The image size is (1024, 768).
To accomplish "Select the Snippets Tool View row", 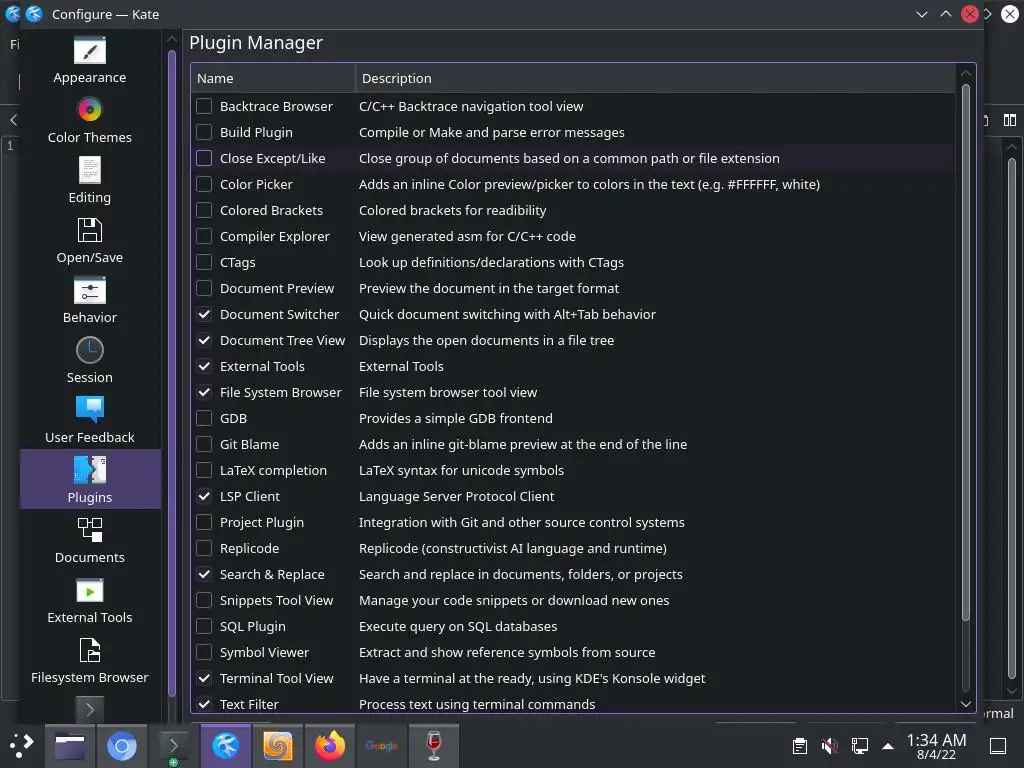I will (573, 600).
